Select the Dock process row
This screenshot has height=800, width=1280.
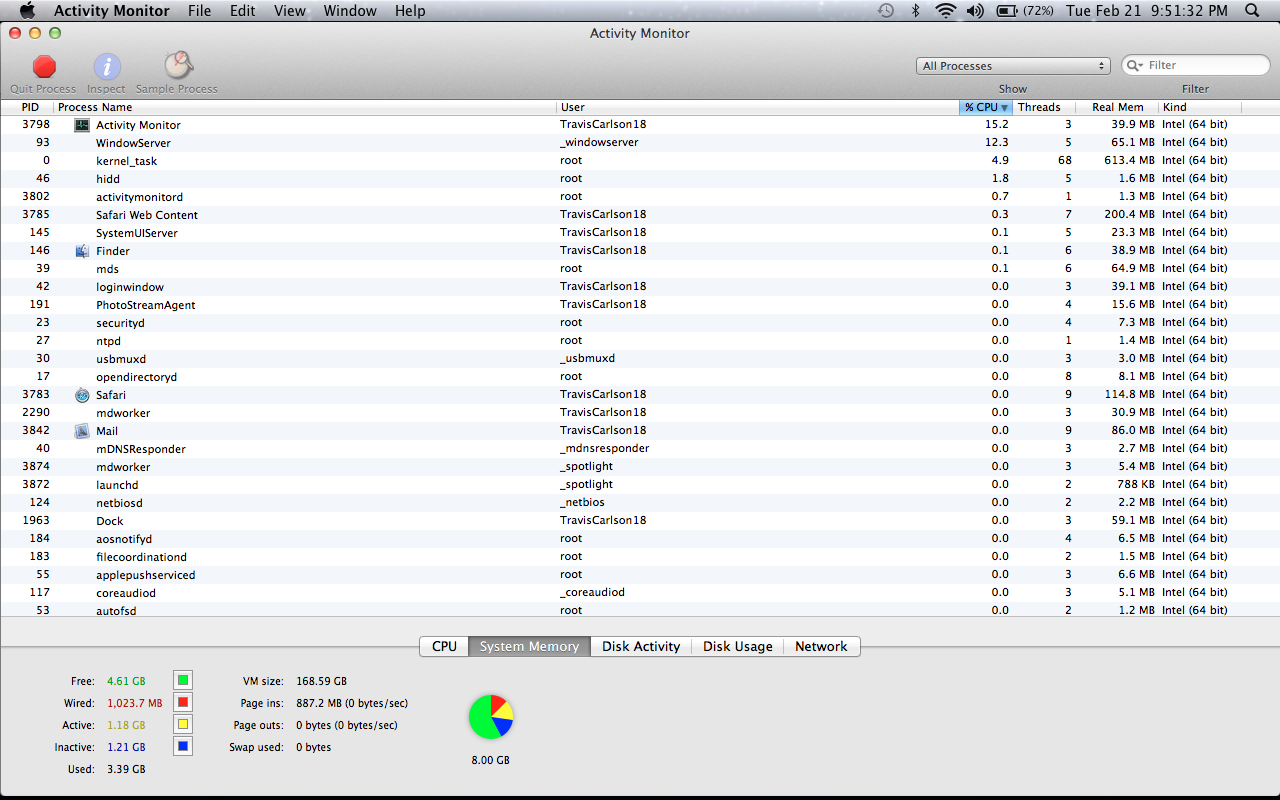(x=640, y=521)
